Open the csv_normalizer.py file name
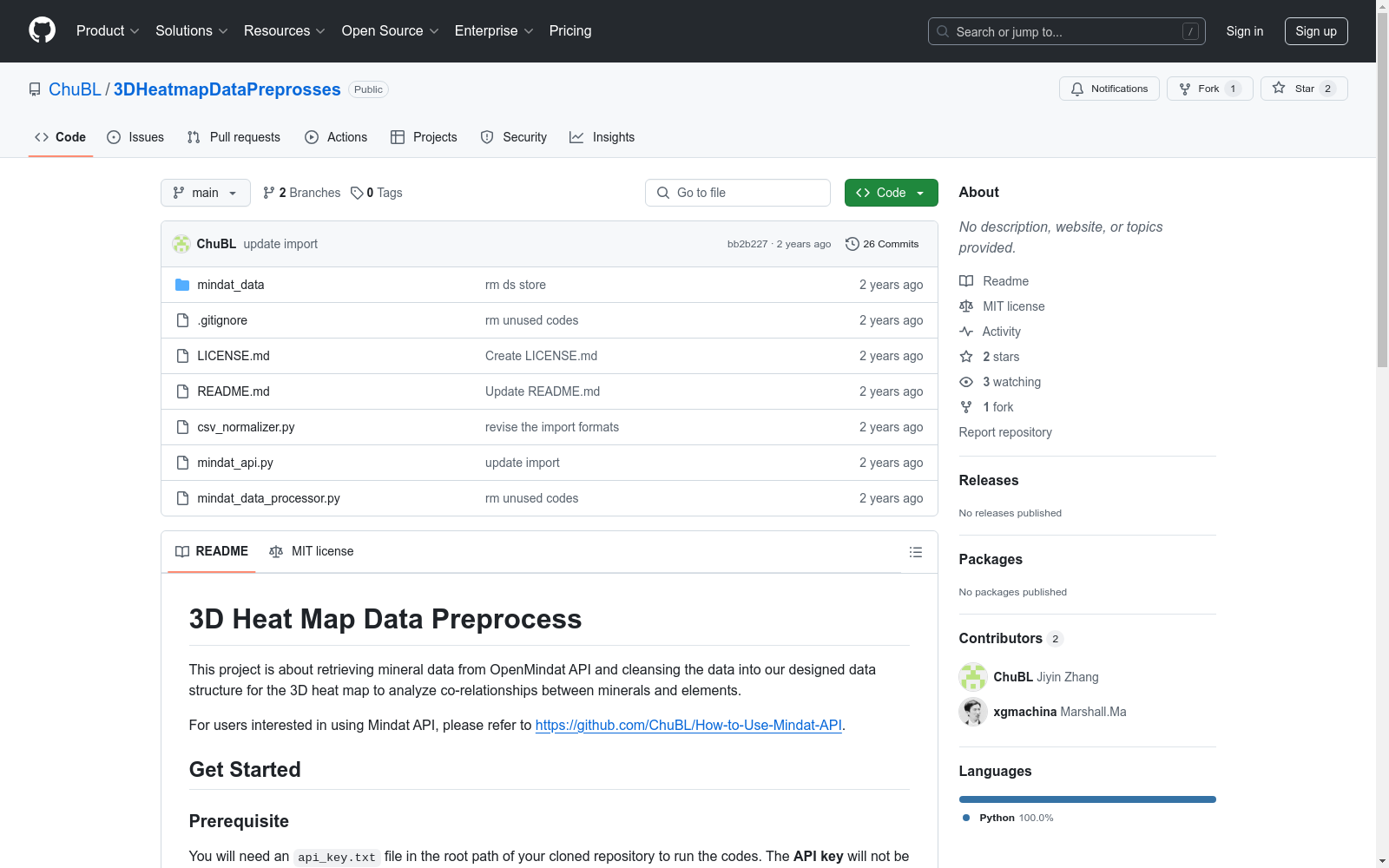This screenshot has height=868, width=1389. 246,427
